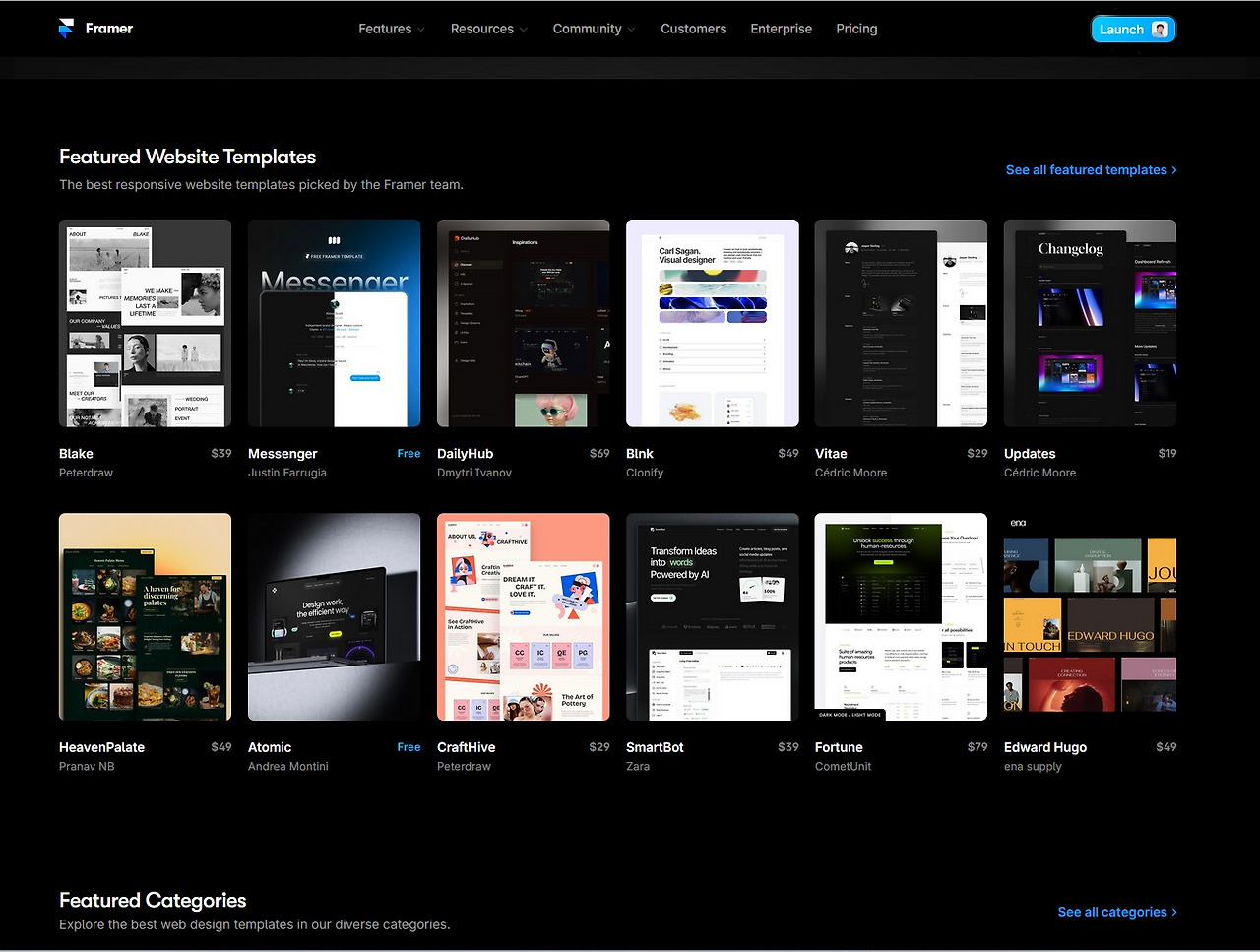Open creator Dmytri Ivanov's profile
1260x952 pixels.
[x=474, y=473]
